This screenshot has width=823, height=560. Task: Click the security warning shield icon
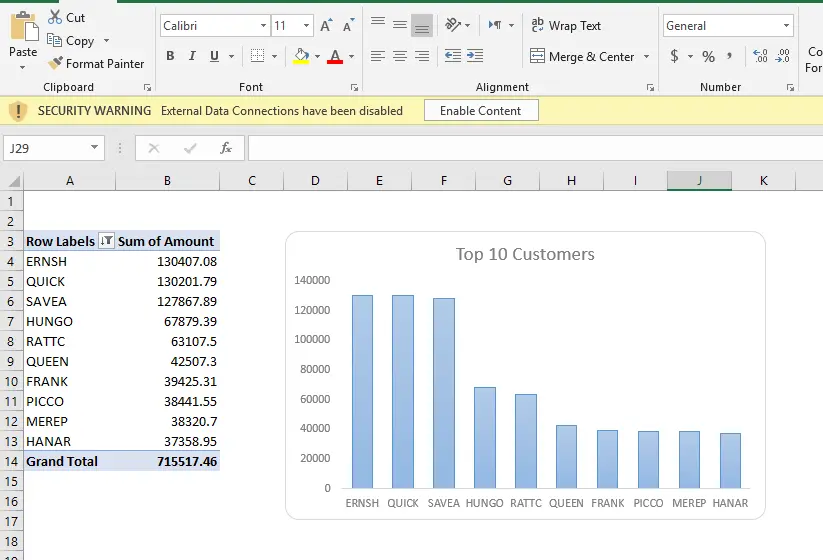pyautogui.click(x=18, y=111)
